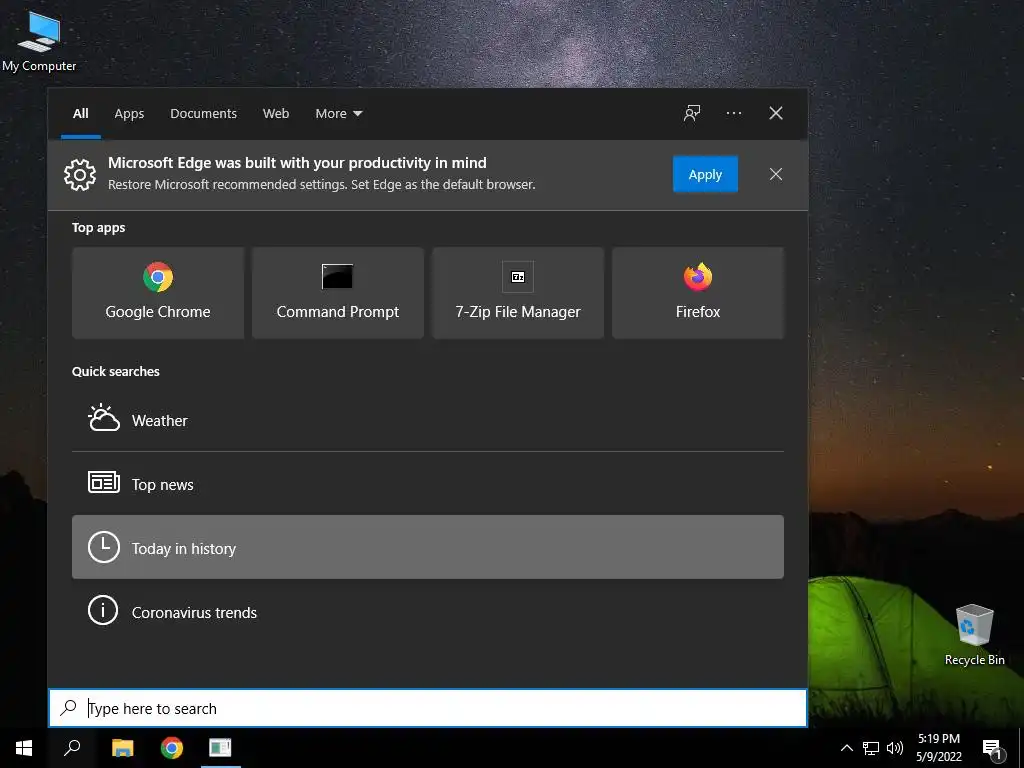Select Today in history quick search
This screenshot has height=768, width=1024.
coord(428,547)
